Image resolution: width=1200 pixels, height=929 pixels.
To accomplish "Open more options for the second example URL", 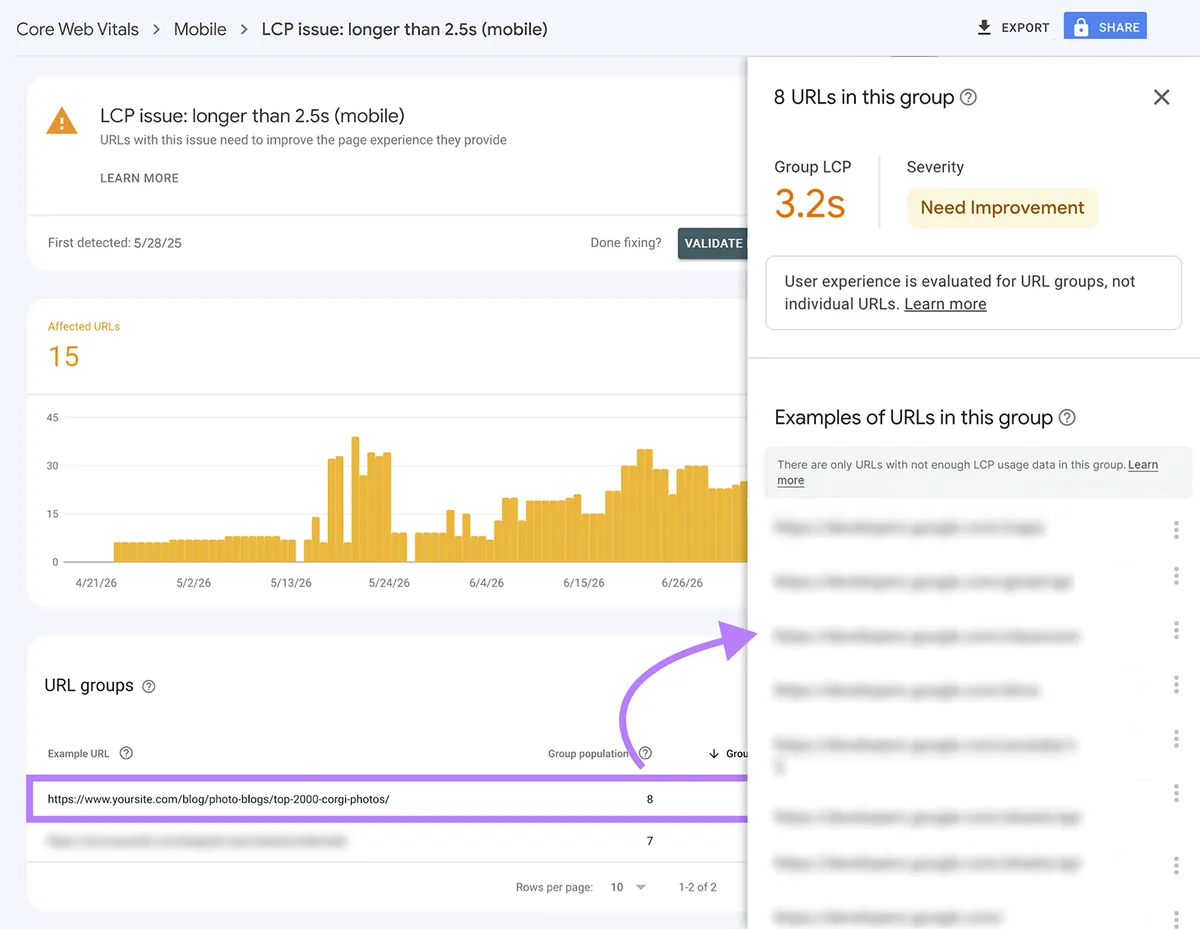I will click(x=1176, y=576).
